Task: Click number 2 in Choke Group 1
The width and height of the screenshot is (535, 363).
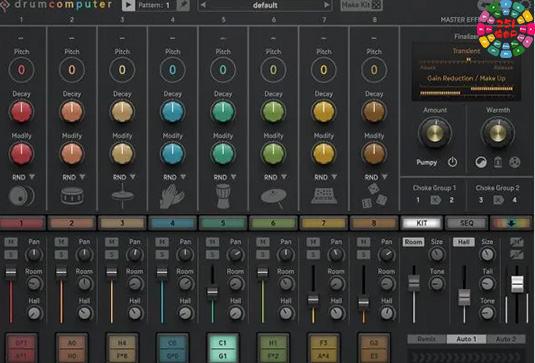Action: 451,200
